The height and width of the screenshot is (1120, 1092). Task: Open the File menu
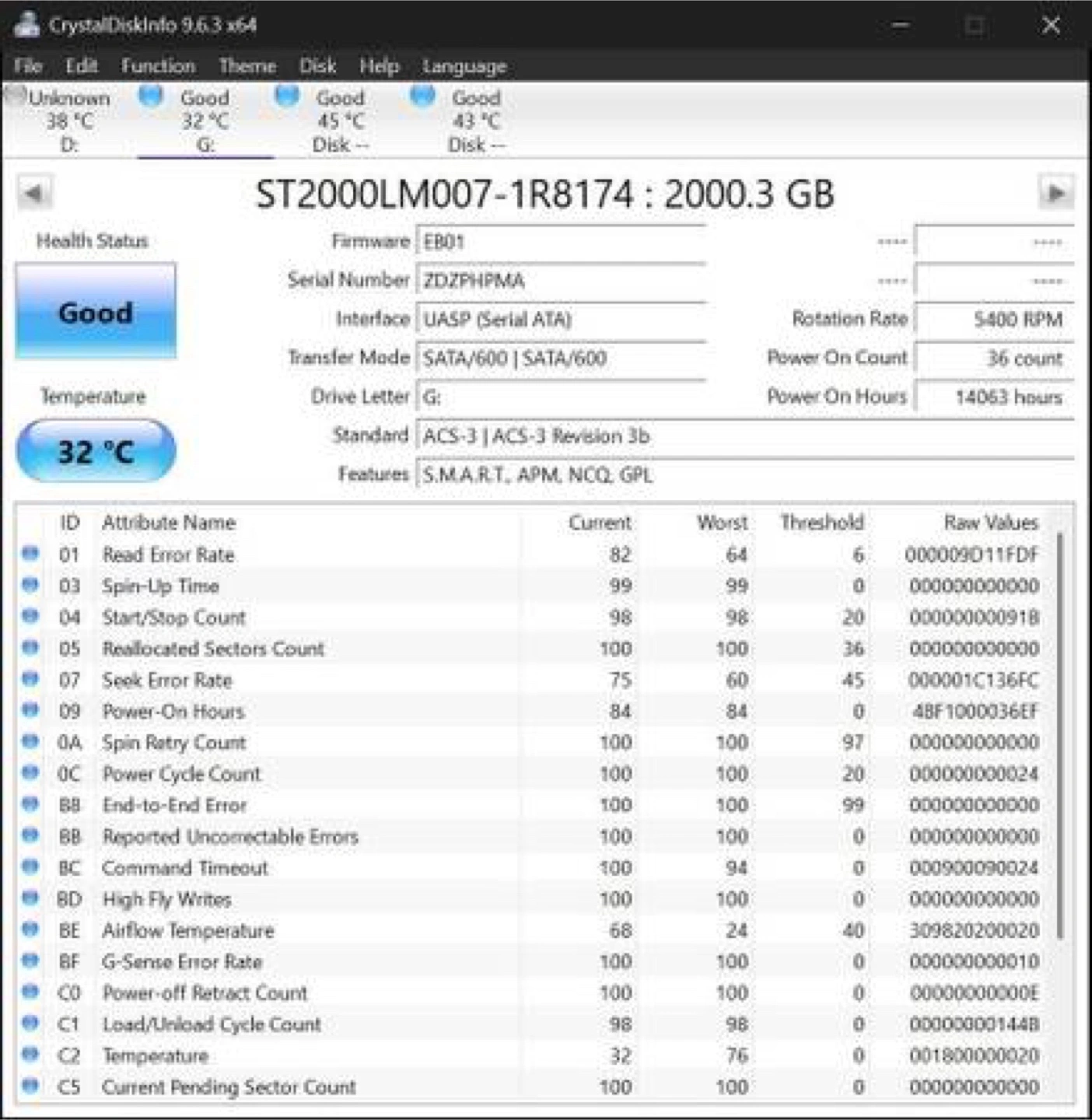[x=28, y=66]
